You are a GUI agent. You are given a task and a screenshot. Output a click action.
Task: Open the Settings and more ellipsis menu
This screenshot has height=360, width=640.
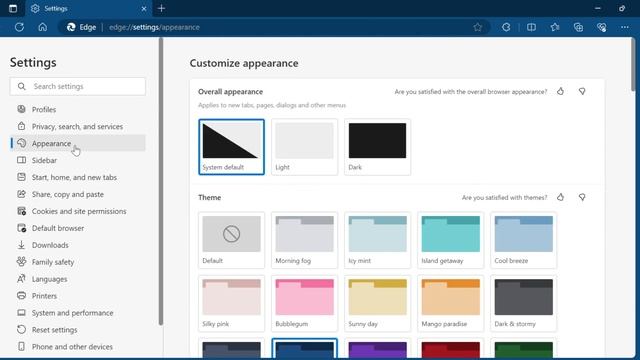click(x=625, y=27)
